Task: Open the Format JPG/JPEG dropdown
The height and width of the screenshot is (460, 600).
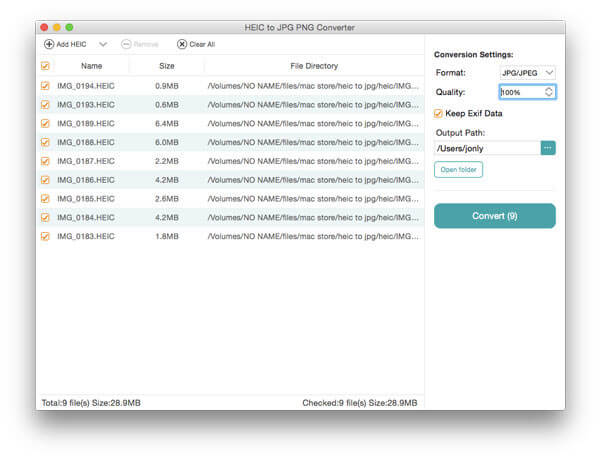Action: (x=527, y=72)
